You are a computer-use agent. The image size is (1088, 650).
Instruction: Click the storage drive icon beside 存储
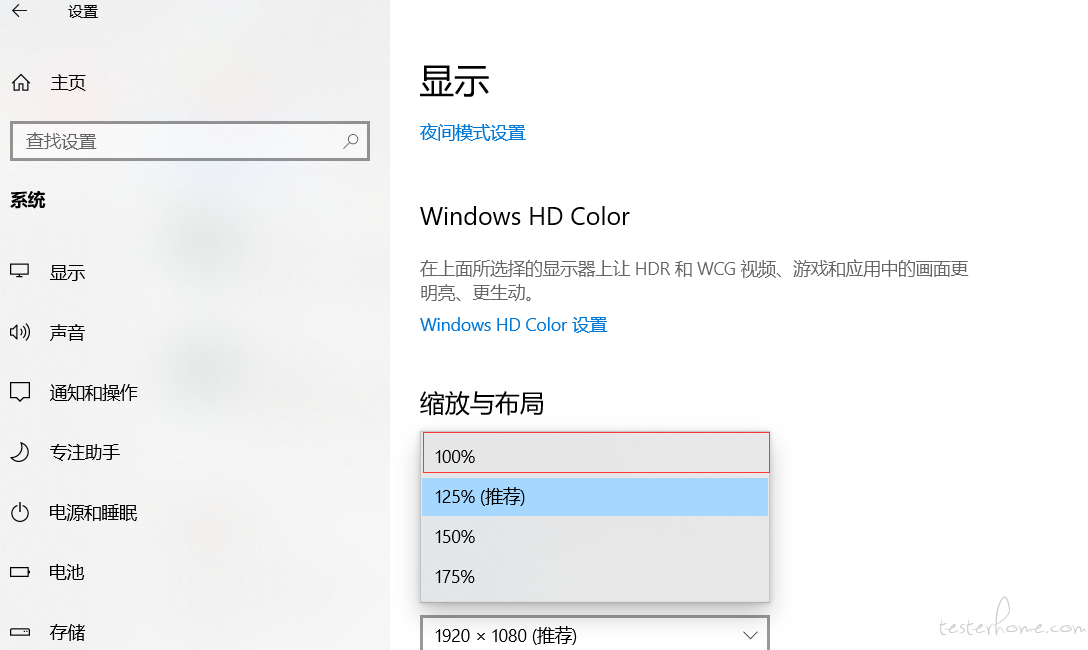pos(20,632)
